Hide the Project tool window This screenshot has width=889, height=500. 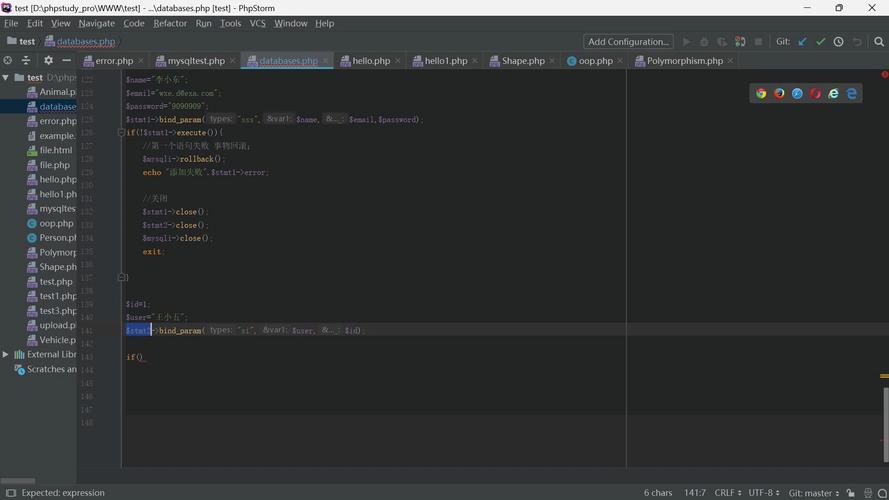(66, 60)
